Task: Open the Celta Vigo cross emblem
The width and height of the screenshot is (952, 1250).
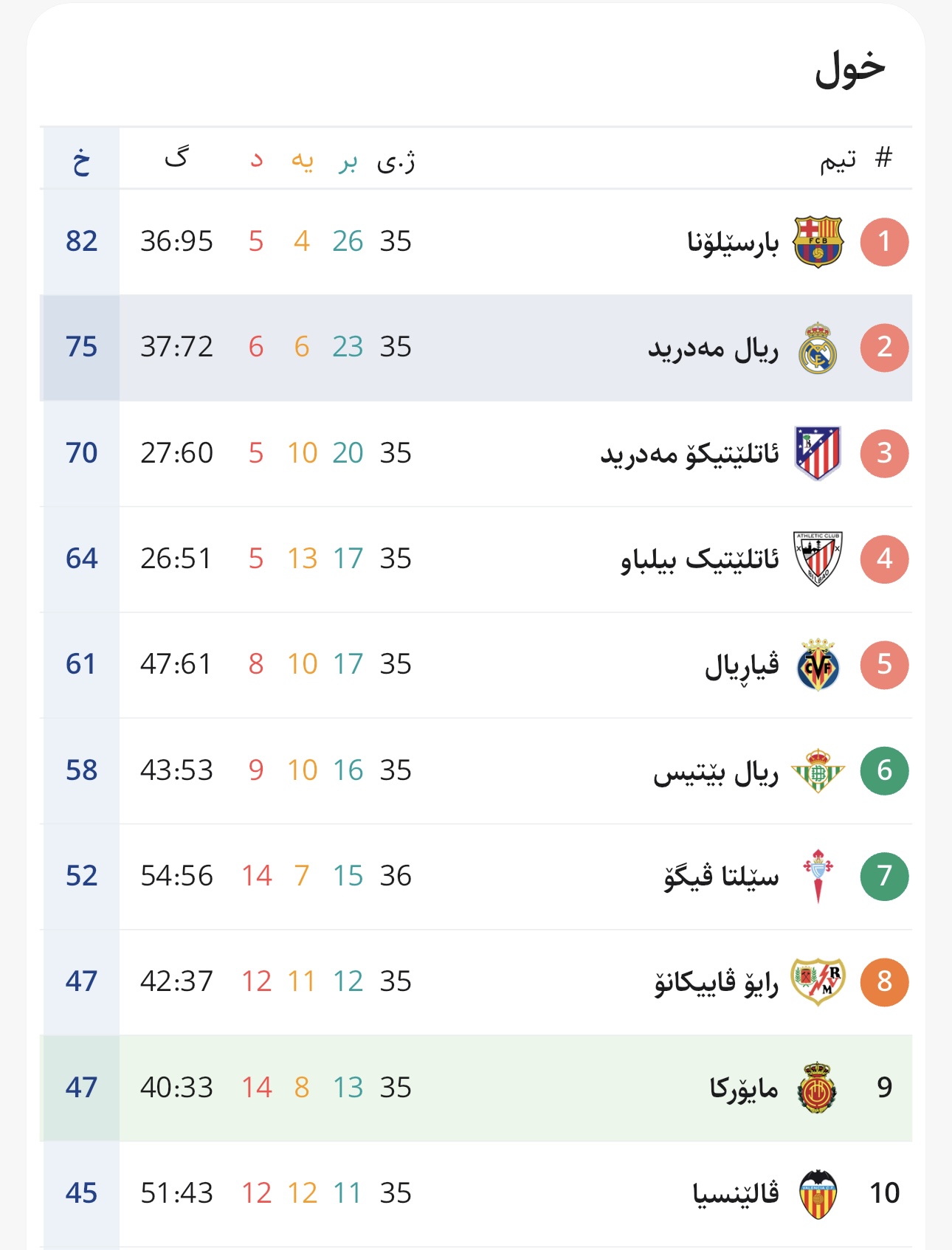Action: [818, 876]
